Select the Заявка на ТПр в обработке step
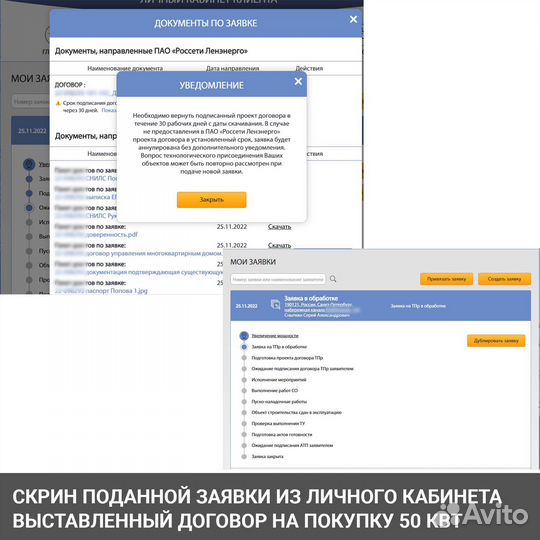This screenshot has height=540, width=540. tap(279, 347)
